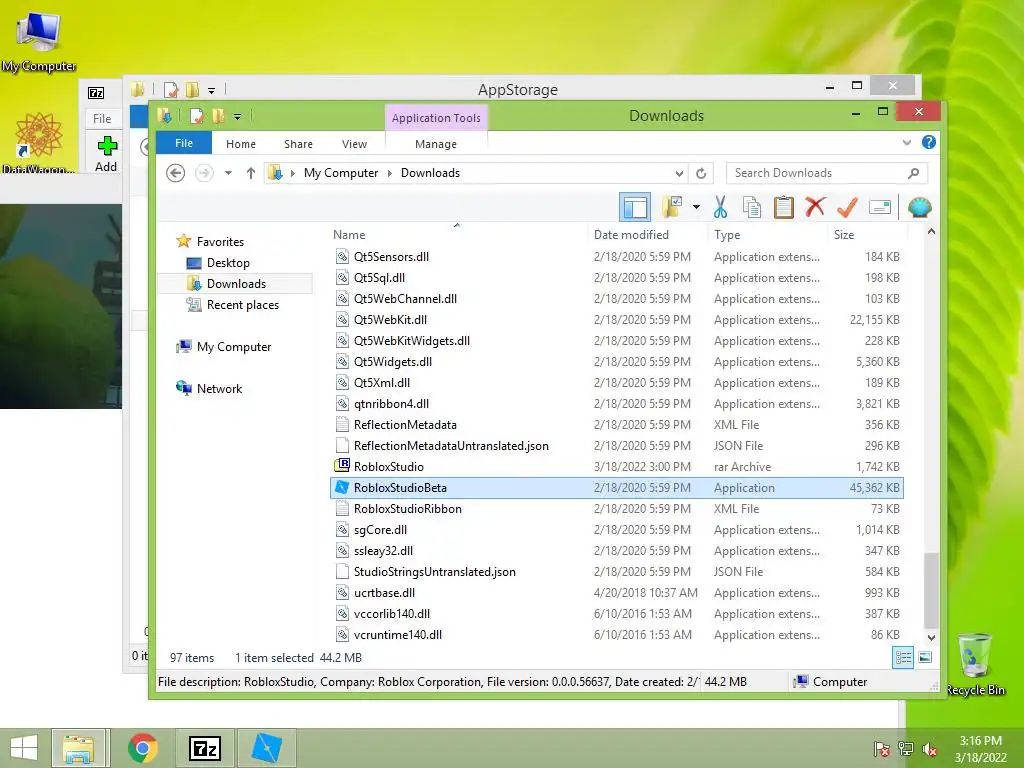Switch to details view in status bar
1024x768 pixels.
903,658
